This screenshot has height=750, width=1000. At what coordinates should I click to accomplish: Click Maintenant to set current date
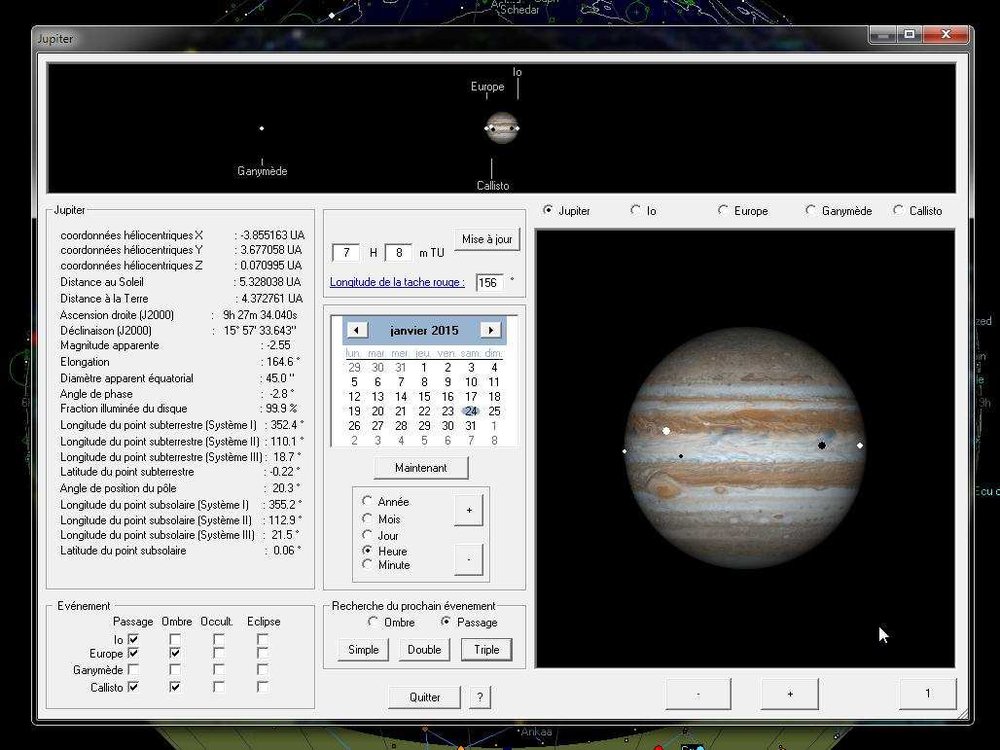421,468
